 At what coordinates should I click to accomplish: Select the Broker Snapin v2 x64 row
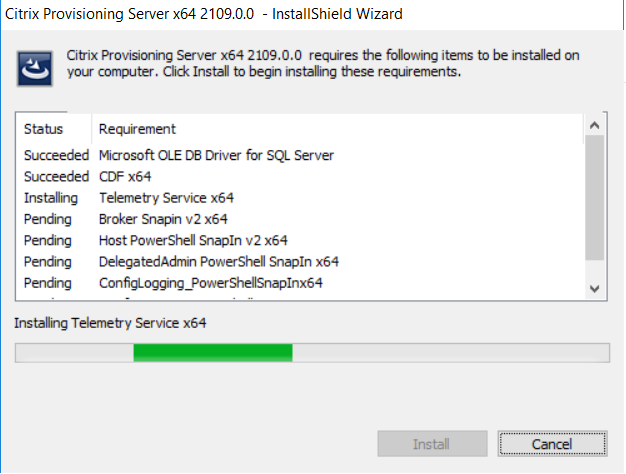coord(299,219)
